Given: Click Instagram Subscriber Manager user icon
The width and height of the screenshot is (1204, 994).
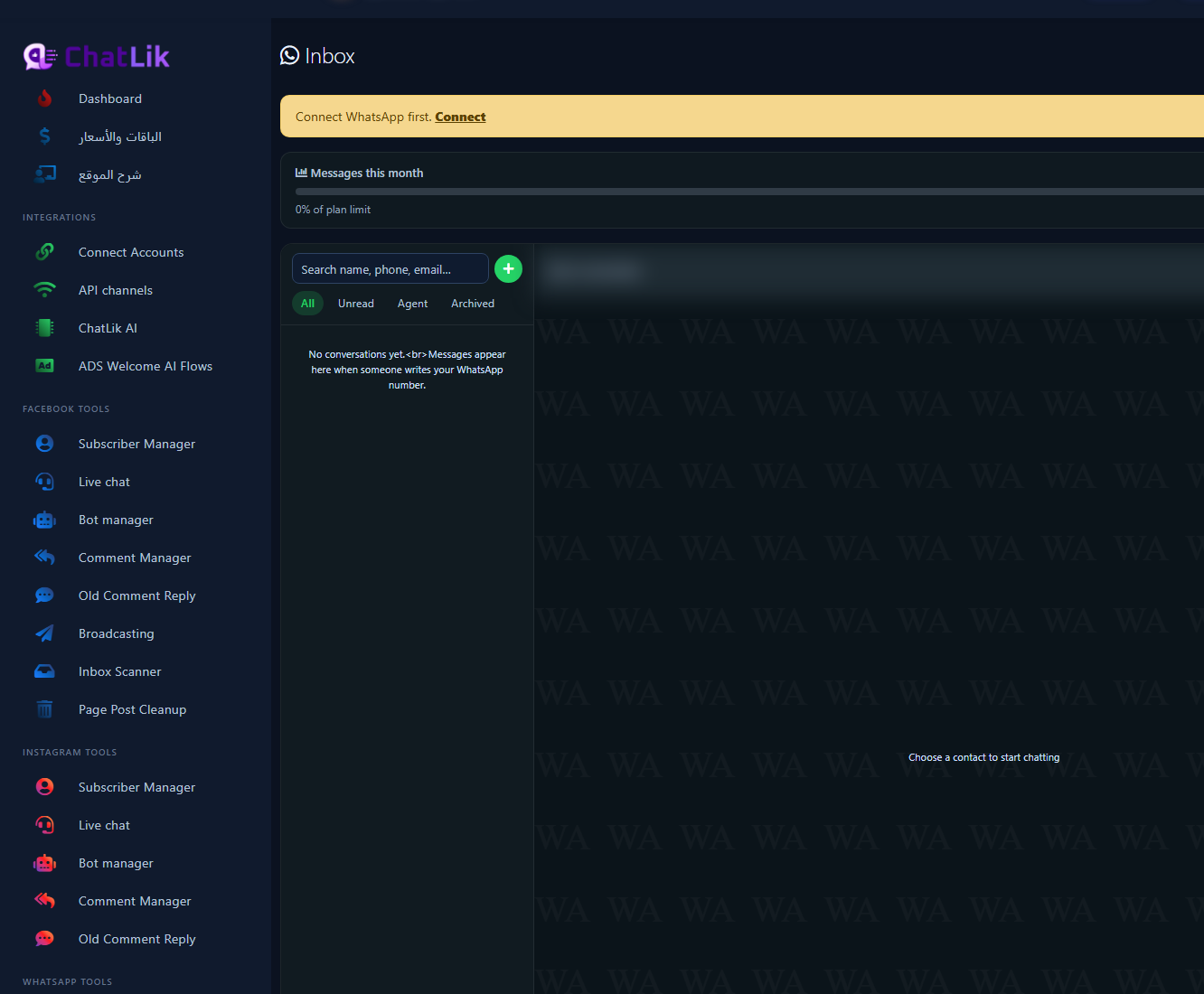Looking at the screenshot, I should (44, 787).
